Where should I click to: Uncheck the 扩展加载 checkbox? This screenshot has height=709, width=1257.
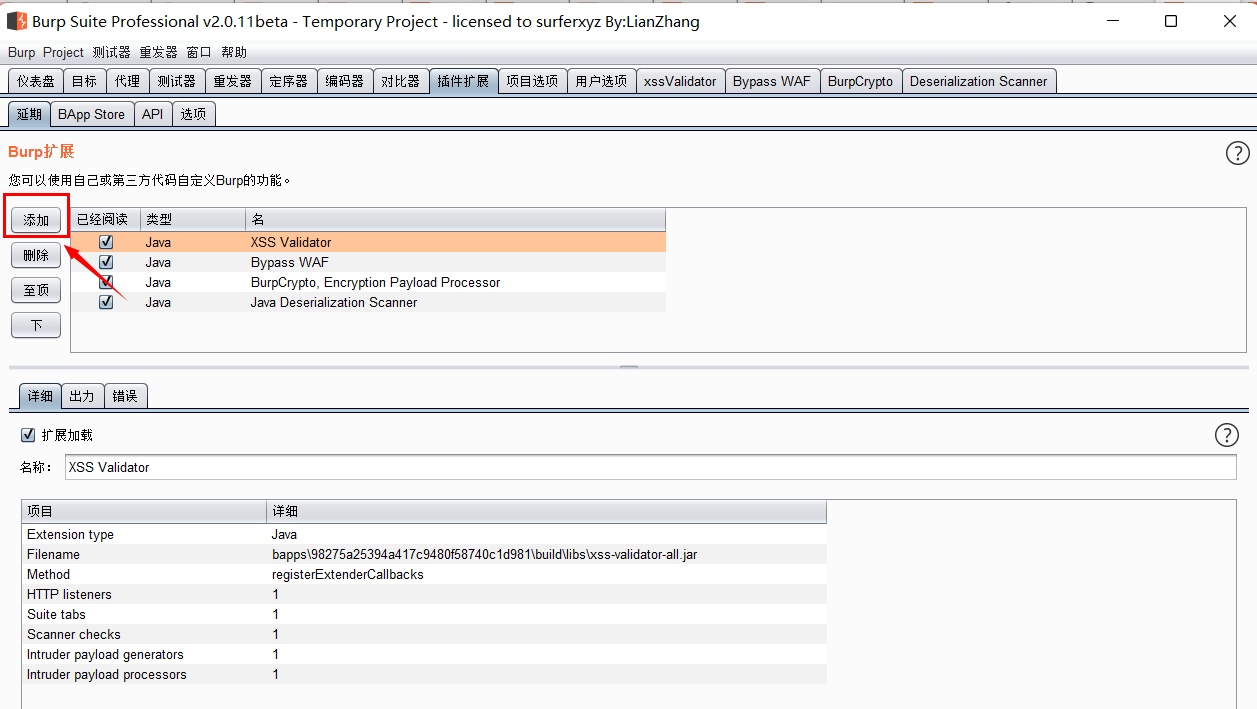pos(28,435)
